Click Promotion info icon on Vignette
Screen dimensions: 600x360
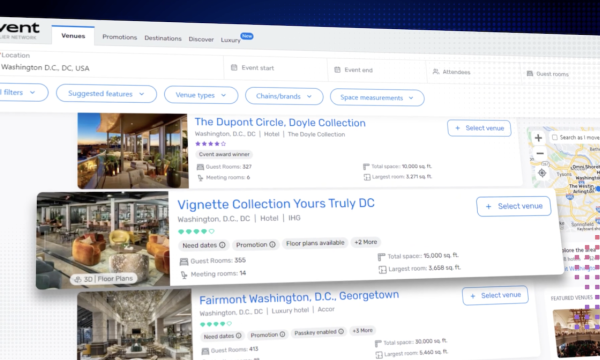click(272, 244)
